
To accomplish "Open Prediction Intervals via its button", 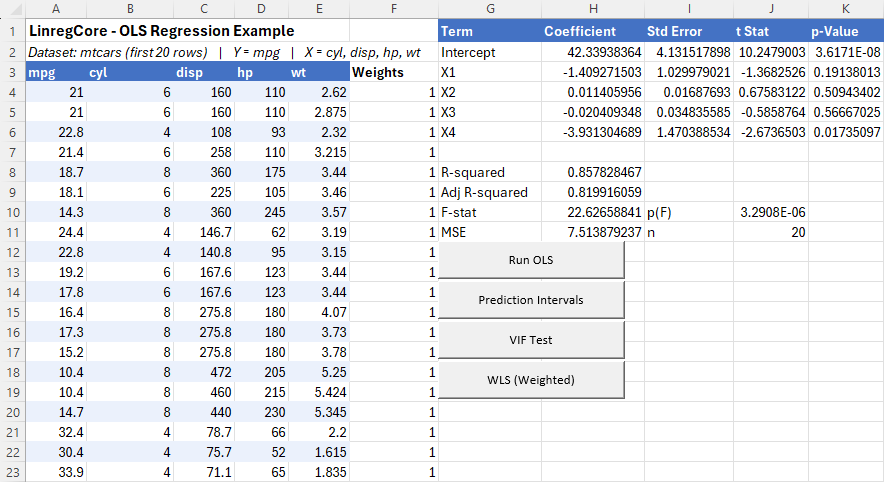I will (531, 300).
